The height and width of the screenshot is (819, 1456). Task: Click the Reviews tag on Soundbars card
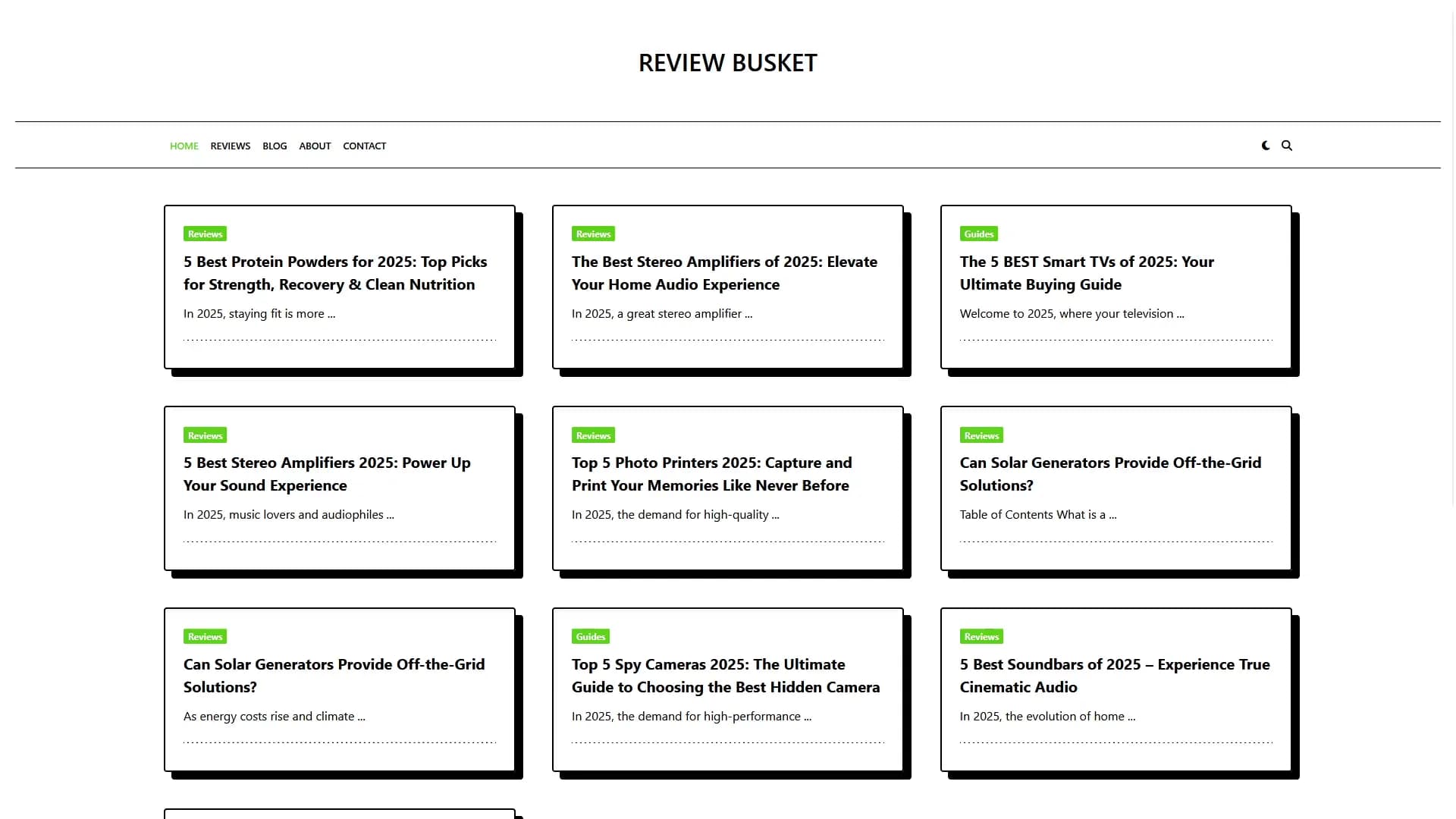(981, 637)
